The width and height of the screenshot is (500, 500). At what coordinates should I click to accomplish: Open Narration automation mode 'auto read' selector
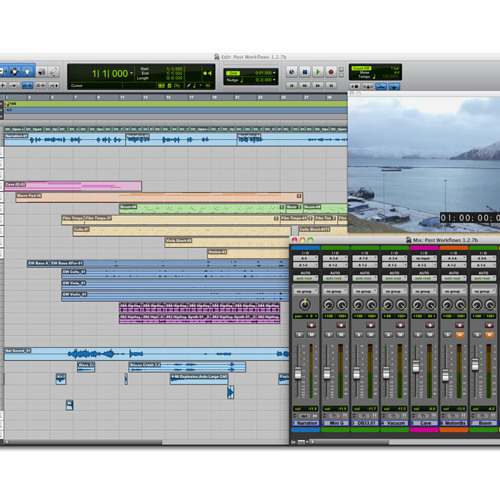(x=305, y=278)
